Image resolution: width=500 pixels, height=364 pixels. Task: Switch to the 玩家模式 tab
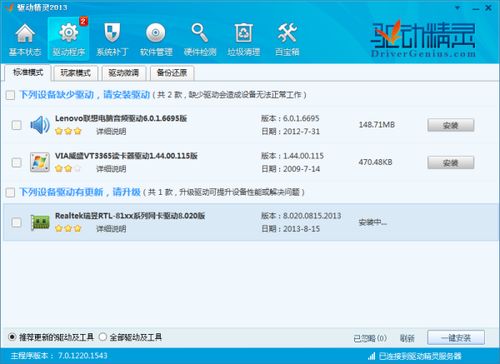click(x=76, y=73)
